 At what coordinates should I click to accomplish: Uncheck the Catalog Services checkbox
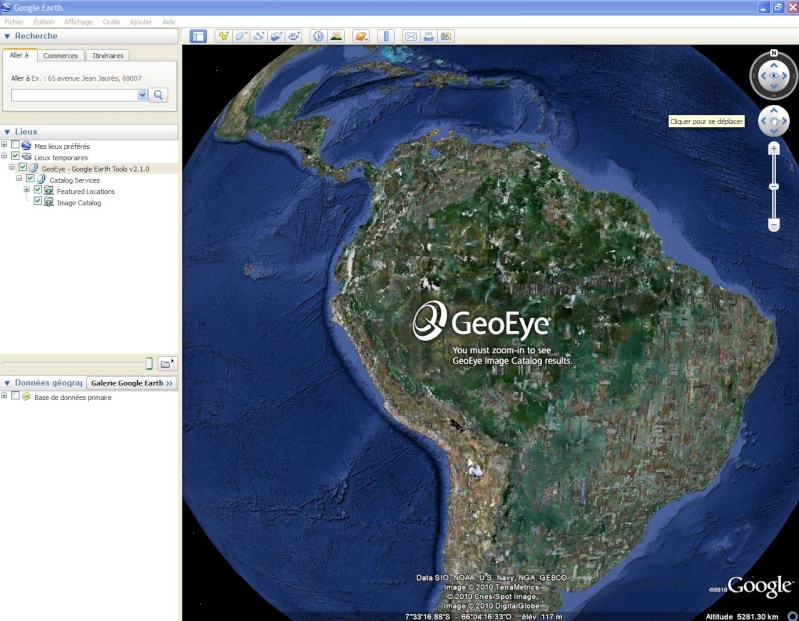click(x=31, y=178)
